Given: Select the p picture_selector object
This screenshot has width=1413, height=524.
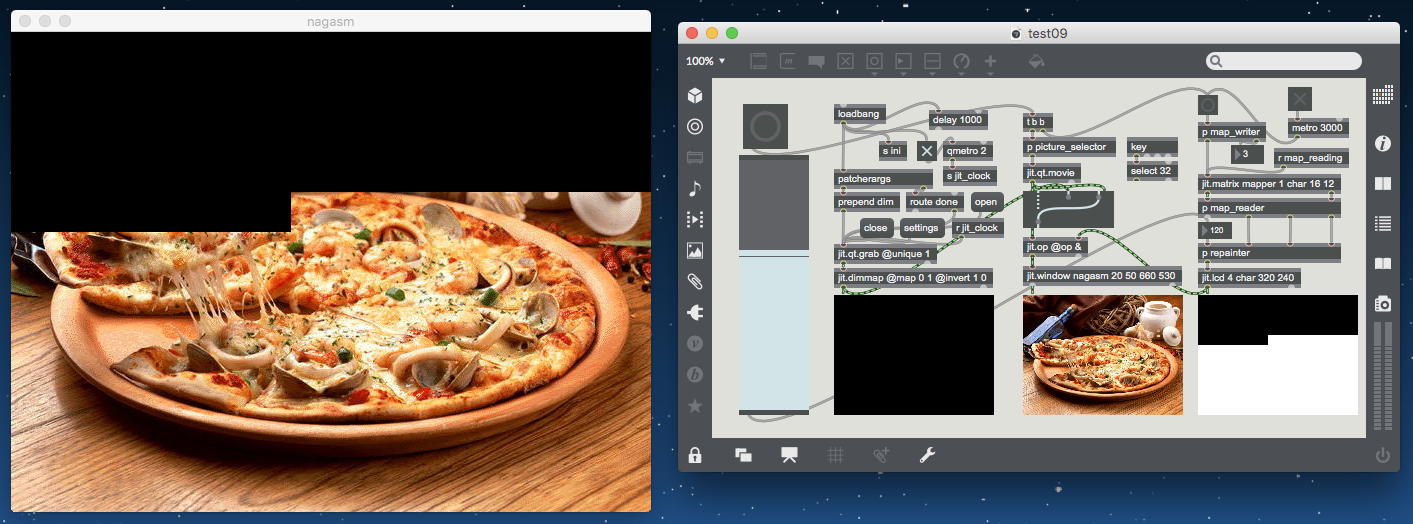Looking at the screenshot, I should [x=1069, y=147].
